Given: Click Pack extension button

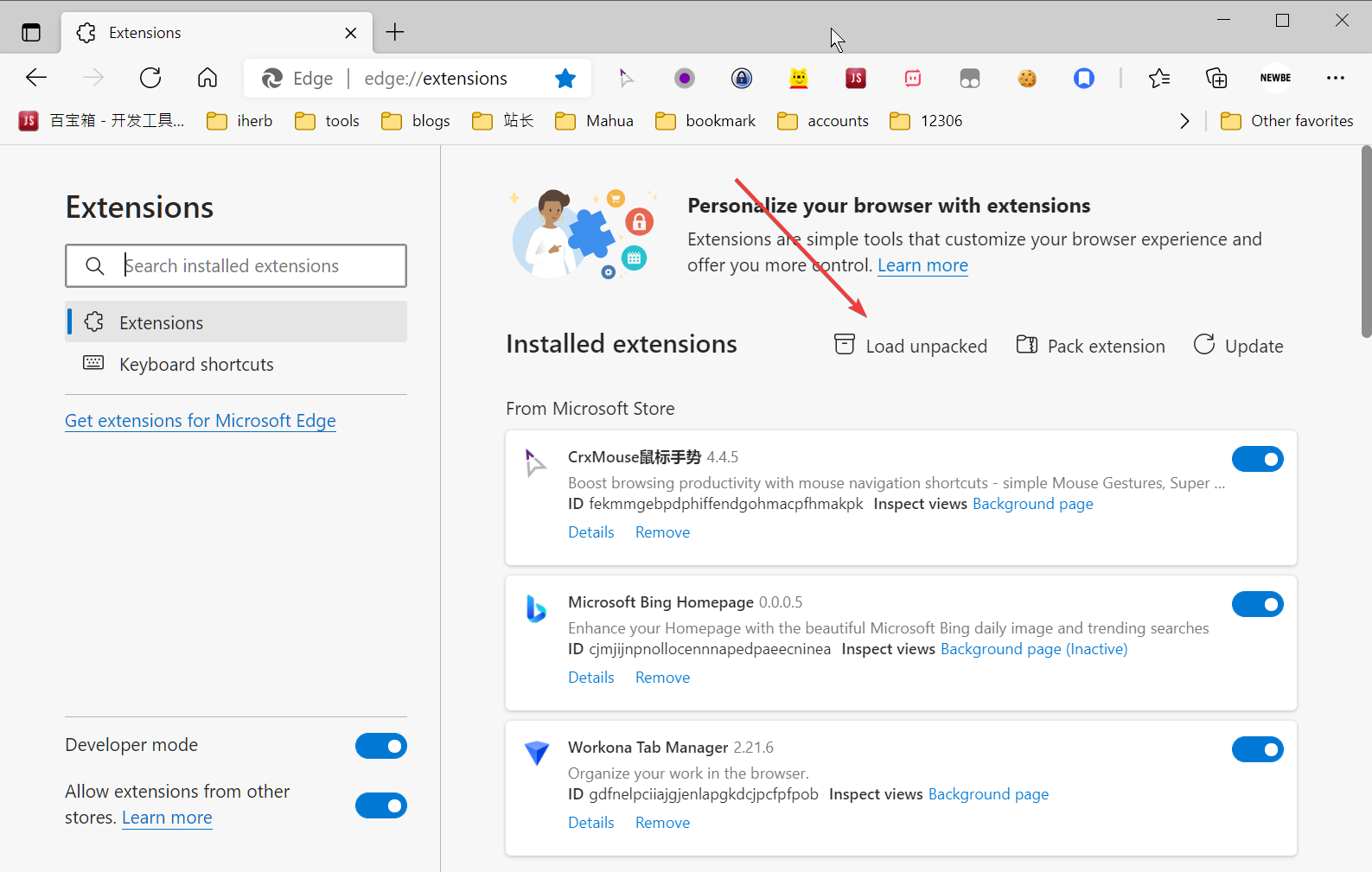Looking at the screenshot, I should click(1090, 346).
